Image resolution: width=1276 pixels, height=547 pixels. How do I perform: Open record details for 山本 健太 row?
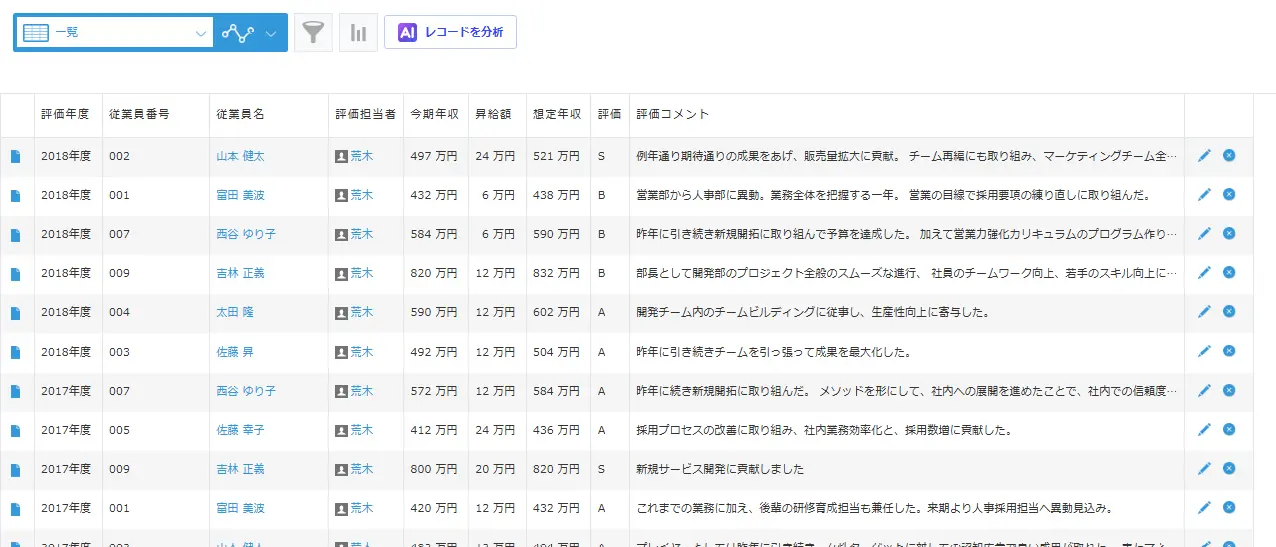click(15, 156)
